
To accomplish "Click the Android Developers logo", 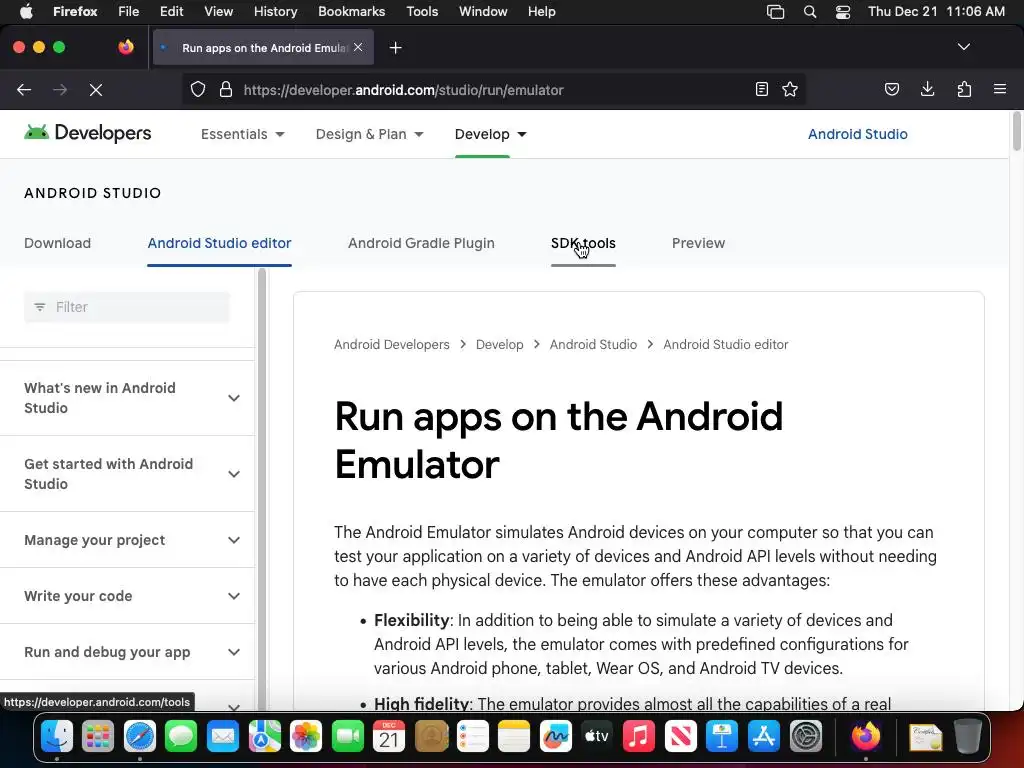I will [88, 133].
